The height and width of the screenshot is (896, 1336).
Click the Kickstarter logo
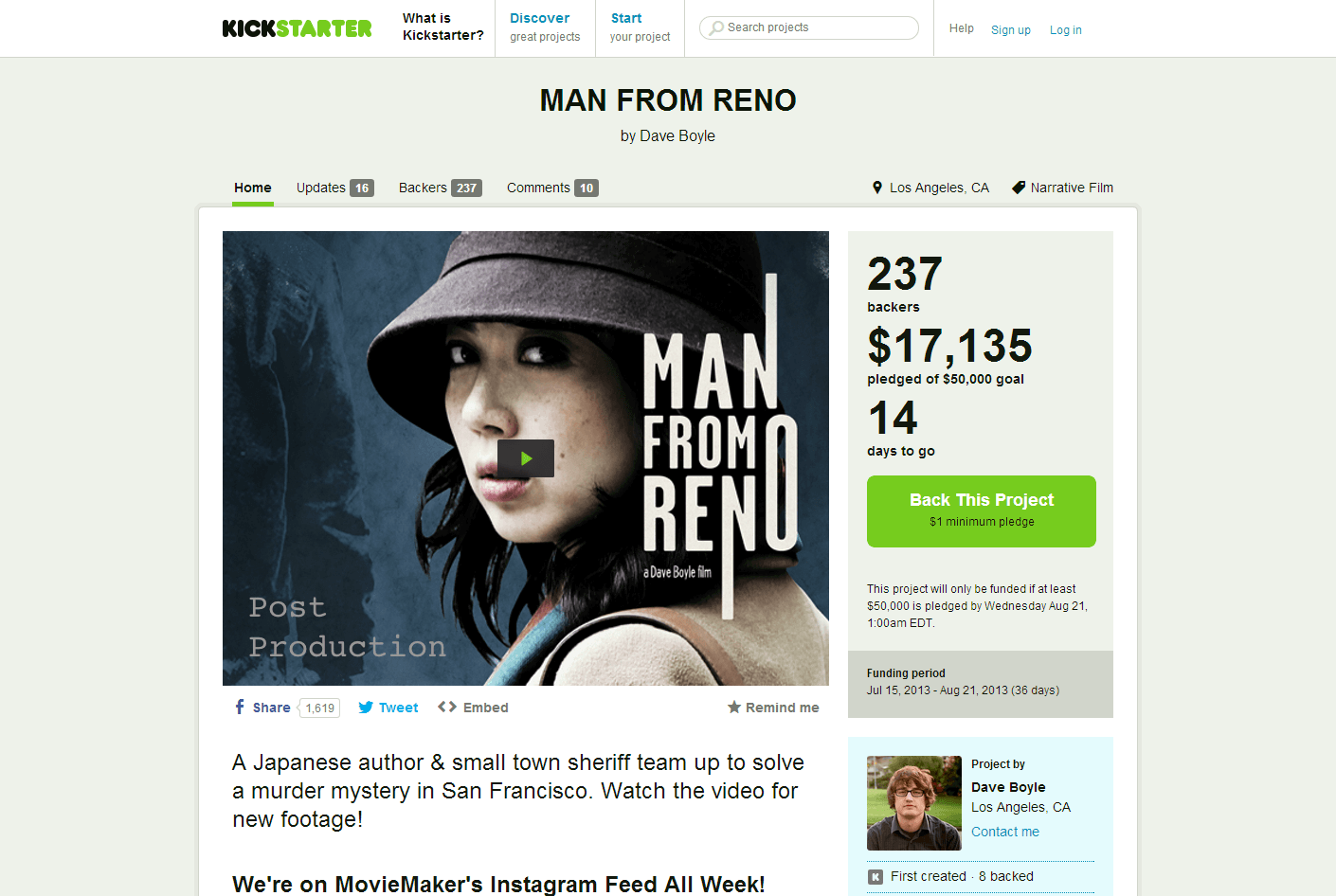click(297, 28)
